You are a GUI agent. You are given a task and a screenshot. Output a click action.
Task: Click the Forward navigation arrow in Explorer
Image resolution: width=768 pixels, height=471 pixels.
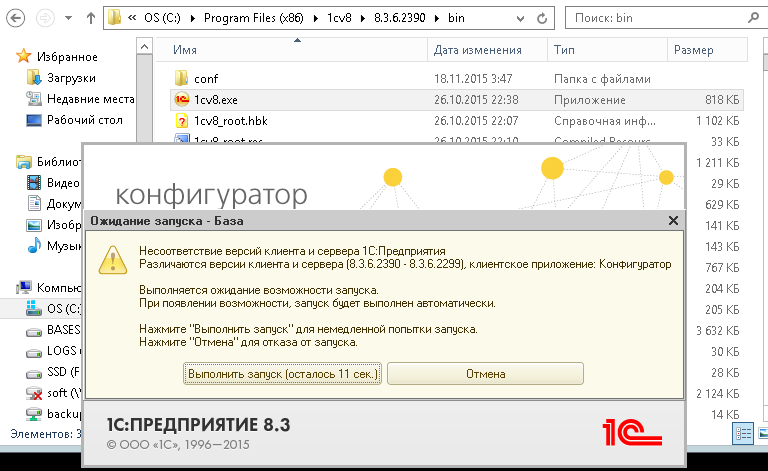pyautogui.click(x=45, y=19)
